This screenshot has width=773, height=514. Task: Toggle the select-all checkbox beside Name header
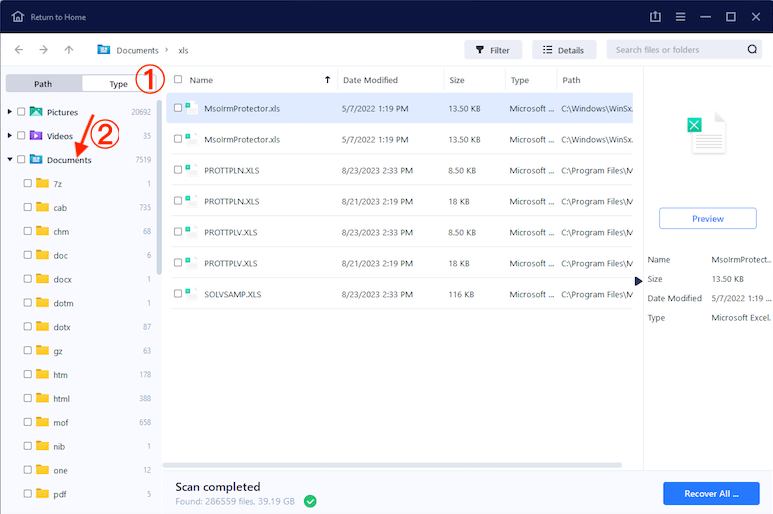coord(178,80)
